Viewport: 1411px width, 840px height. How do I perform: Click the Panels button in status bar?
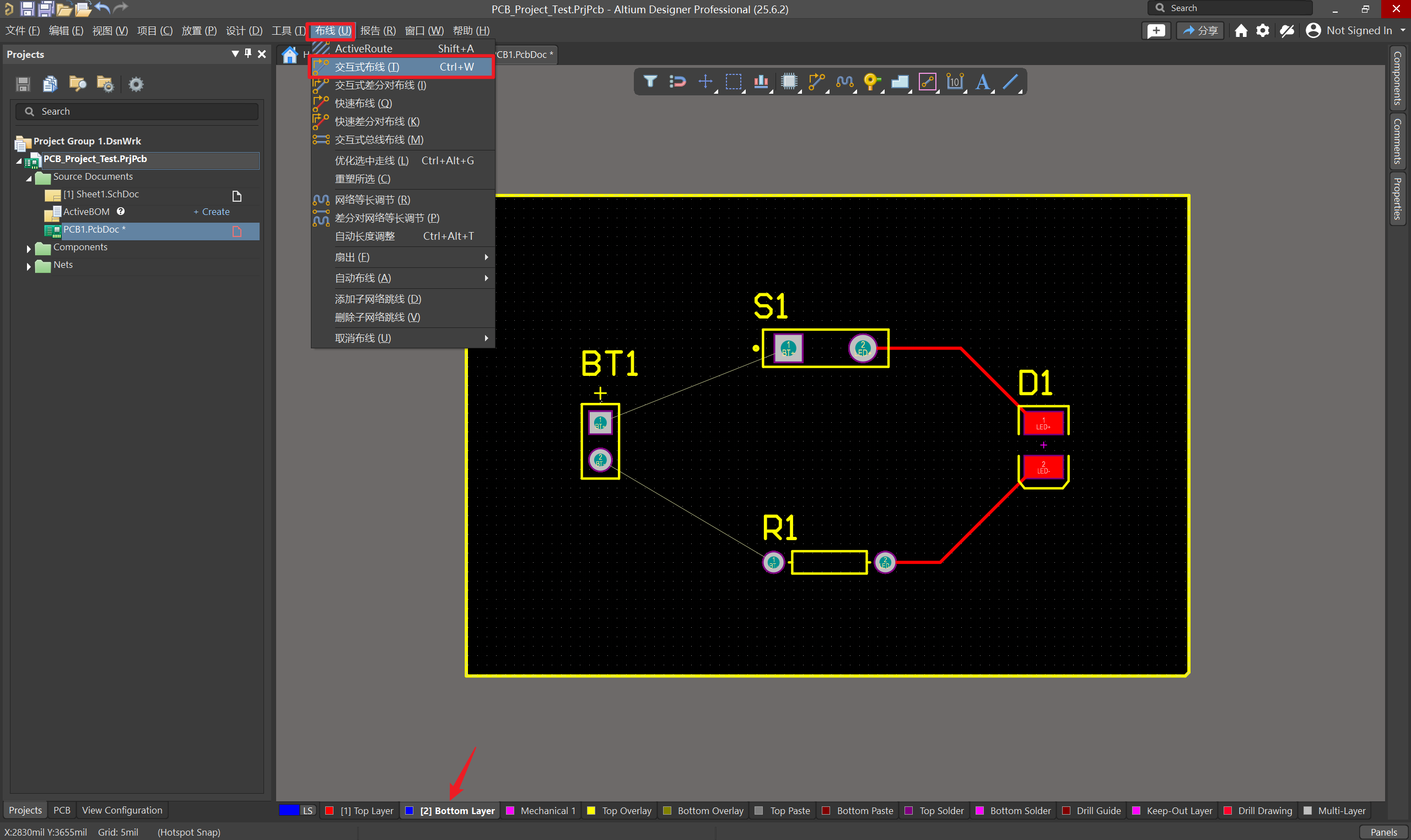click(x=1383, y=832)
